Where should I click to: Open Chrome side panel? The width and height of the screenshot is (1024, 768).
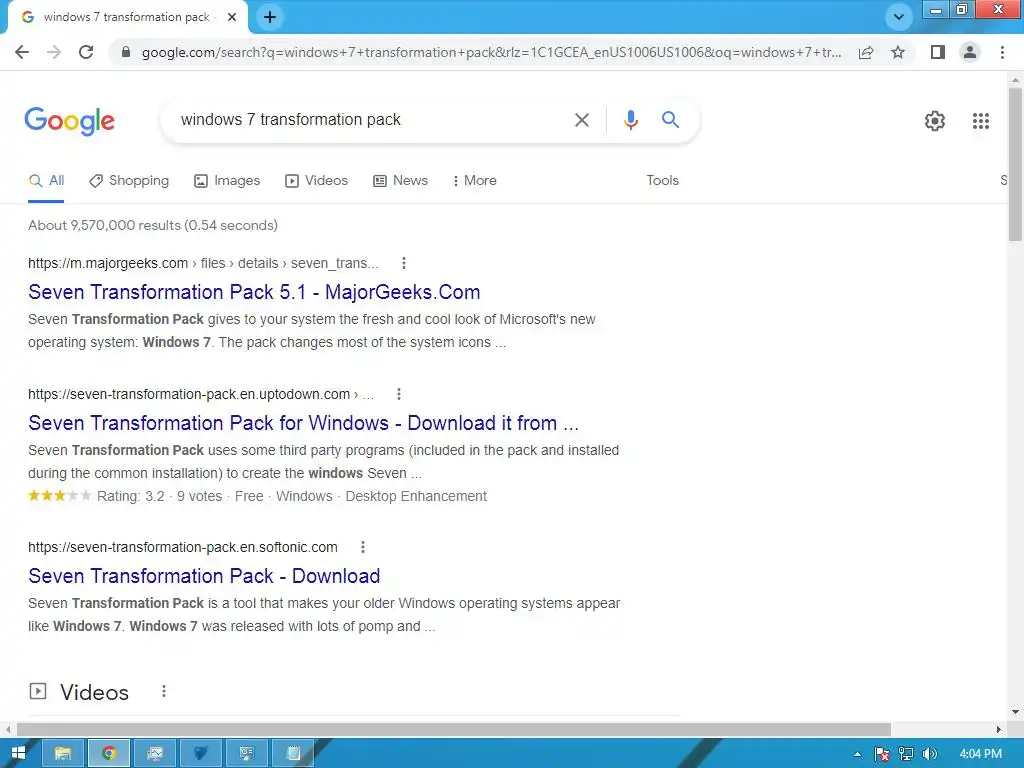point(938,52)
